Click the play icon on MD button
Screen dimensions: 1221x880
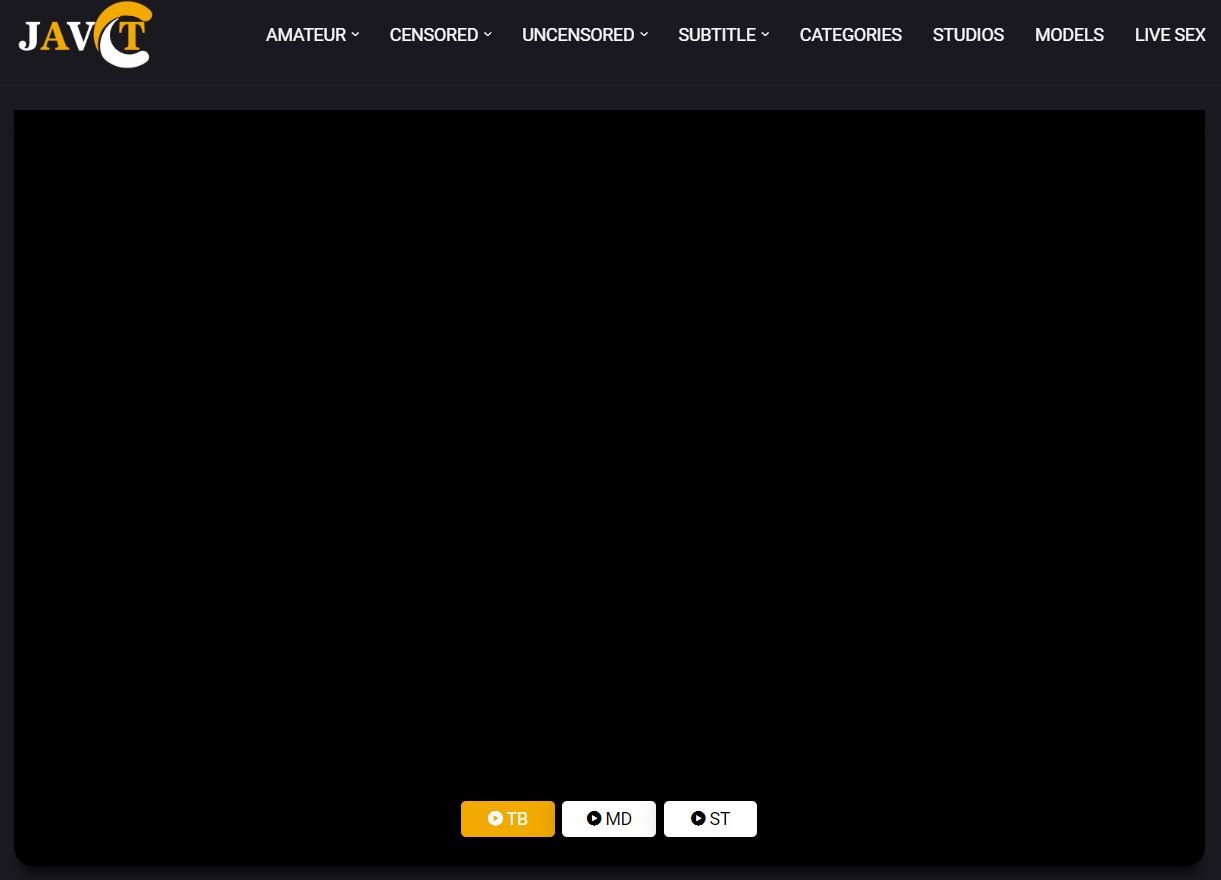pos(594,818)
